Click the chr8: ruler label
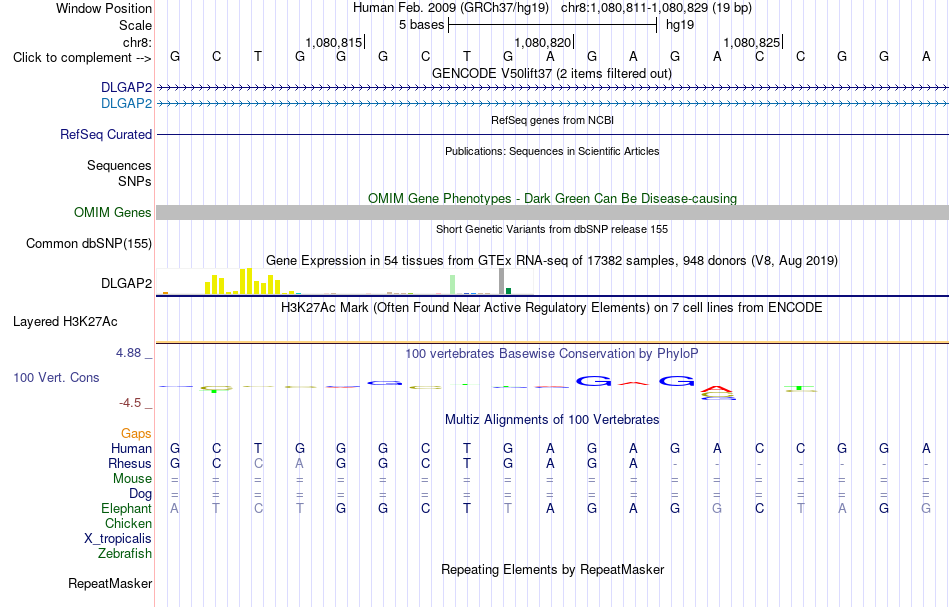The height and width of the screenshot is (607, 950). (x=137, y=42)
